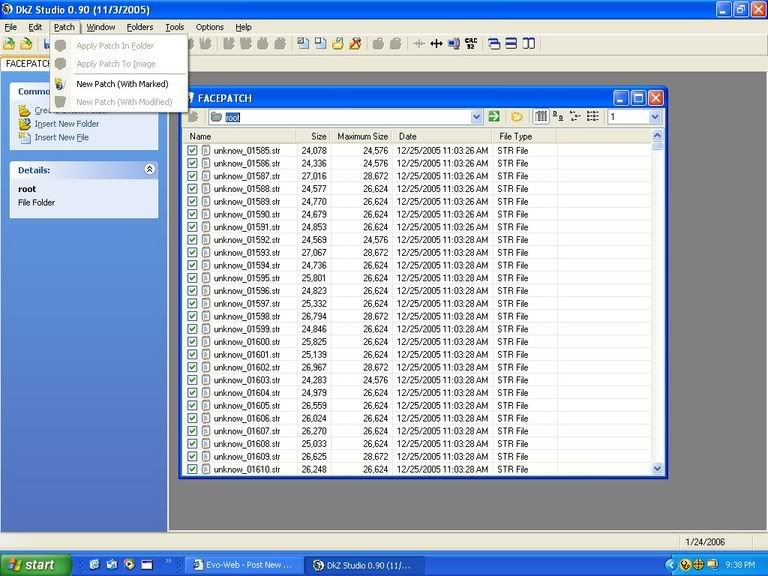The width and height of the screenshot is (768, 576).
Task: Select file name unknow_01599.str
Action: [247, 329]
